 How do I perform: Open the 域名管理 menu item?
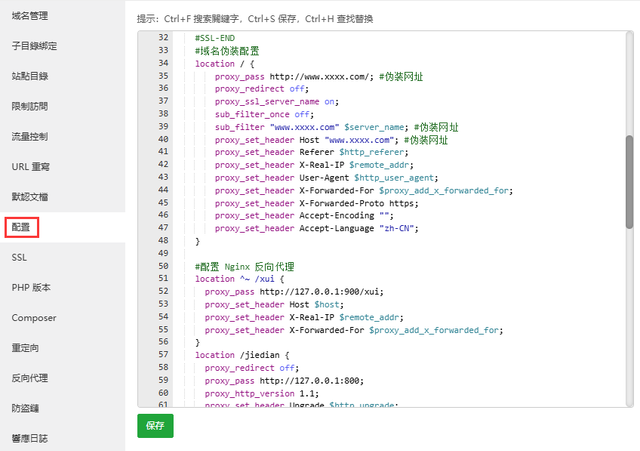pos(30,16)
